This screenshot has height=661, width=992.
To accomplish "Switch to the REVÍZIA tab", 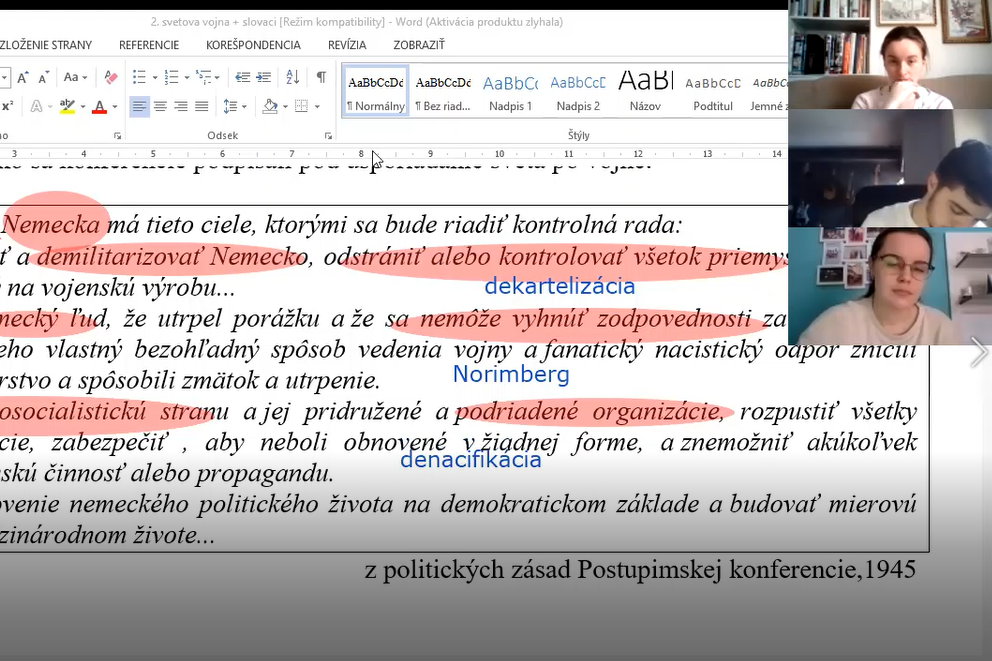I will pyautogui.click(x=347, y=45).
